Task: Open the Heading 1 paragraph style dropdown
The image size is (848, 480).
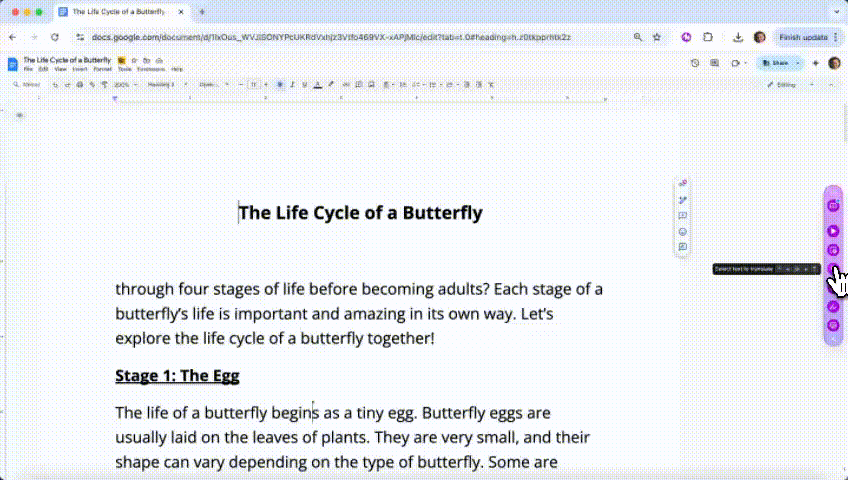Action: point(167,85)
